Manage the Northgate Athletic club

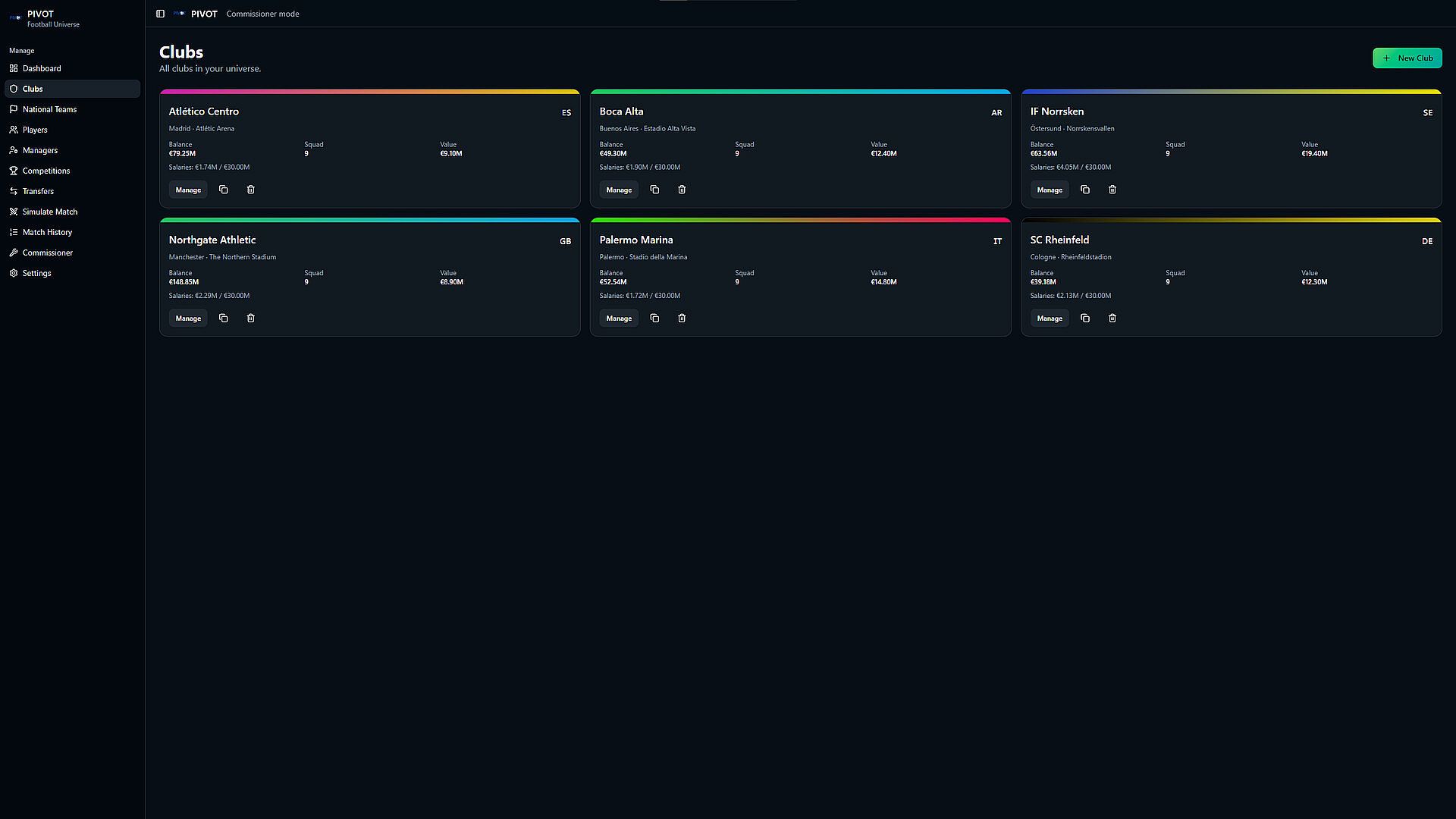point(188,318)
